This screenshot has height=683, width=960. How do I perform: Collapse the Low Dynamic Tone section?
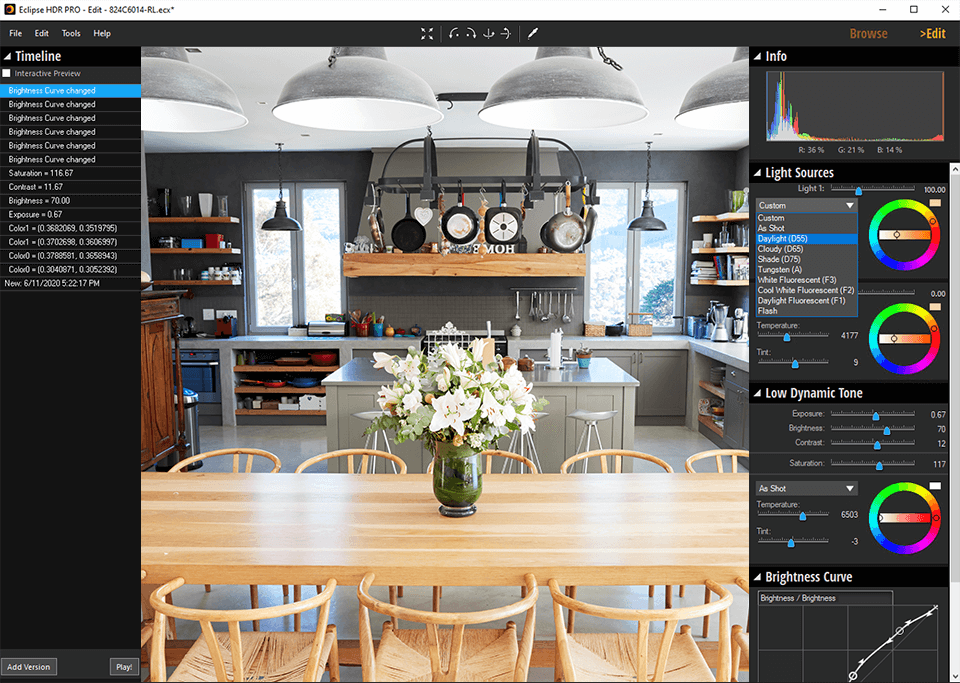(757, 393)
